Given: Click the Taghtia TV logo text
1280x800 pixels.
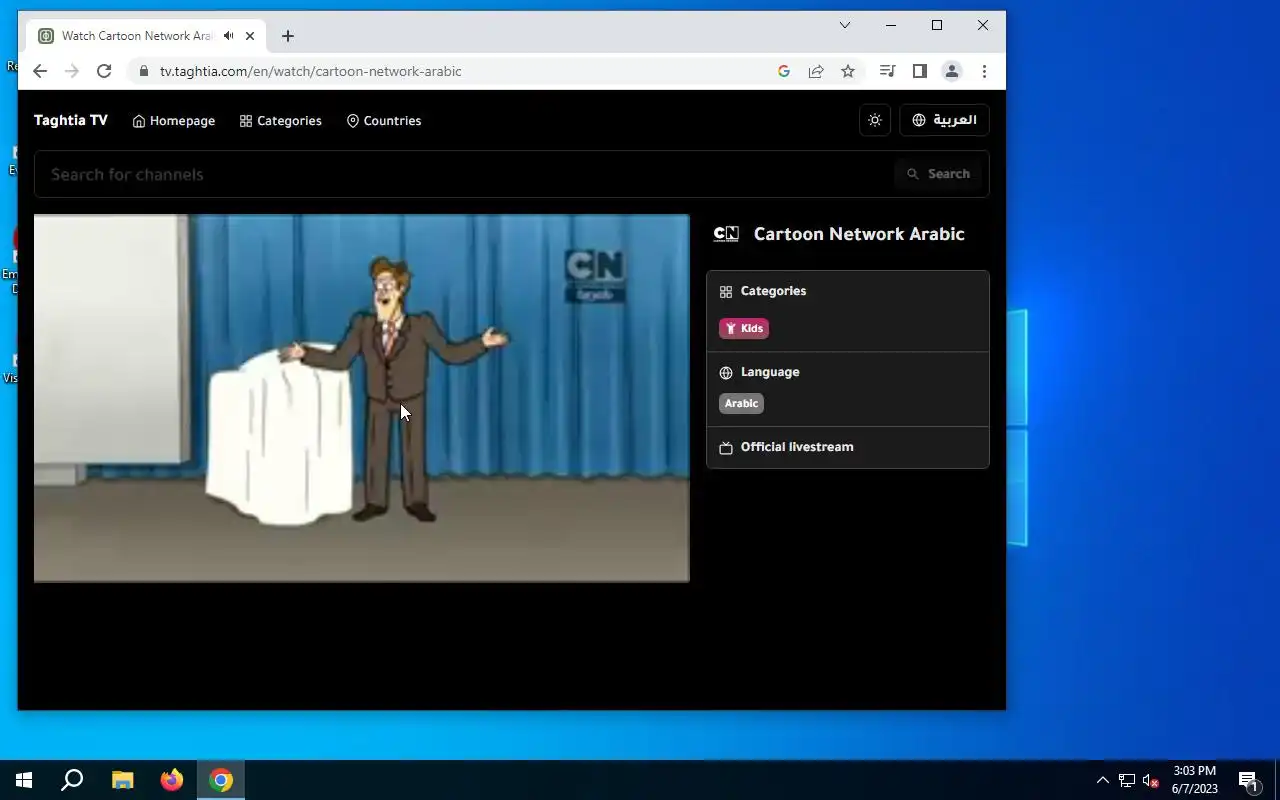Looking at the screenshot, I should click(71, 120).
